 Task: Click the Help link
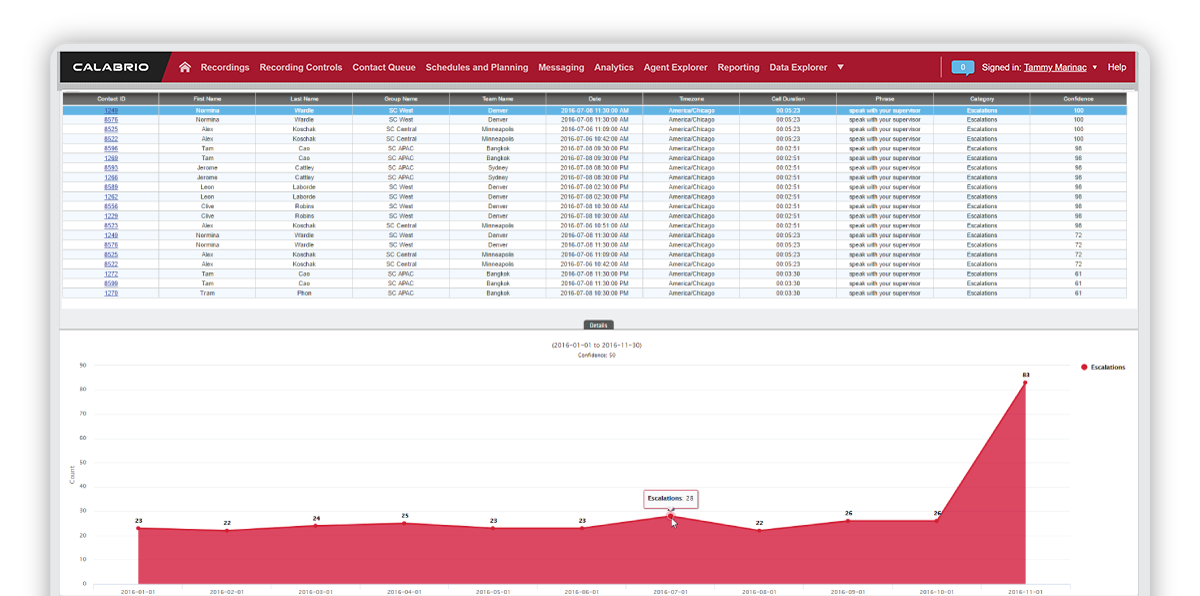coord(1117,68)
